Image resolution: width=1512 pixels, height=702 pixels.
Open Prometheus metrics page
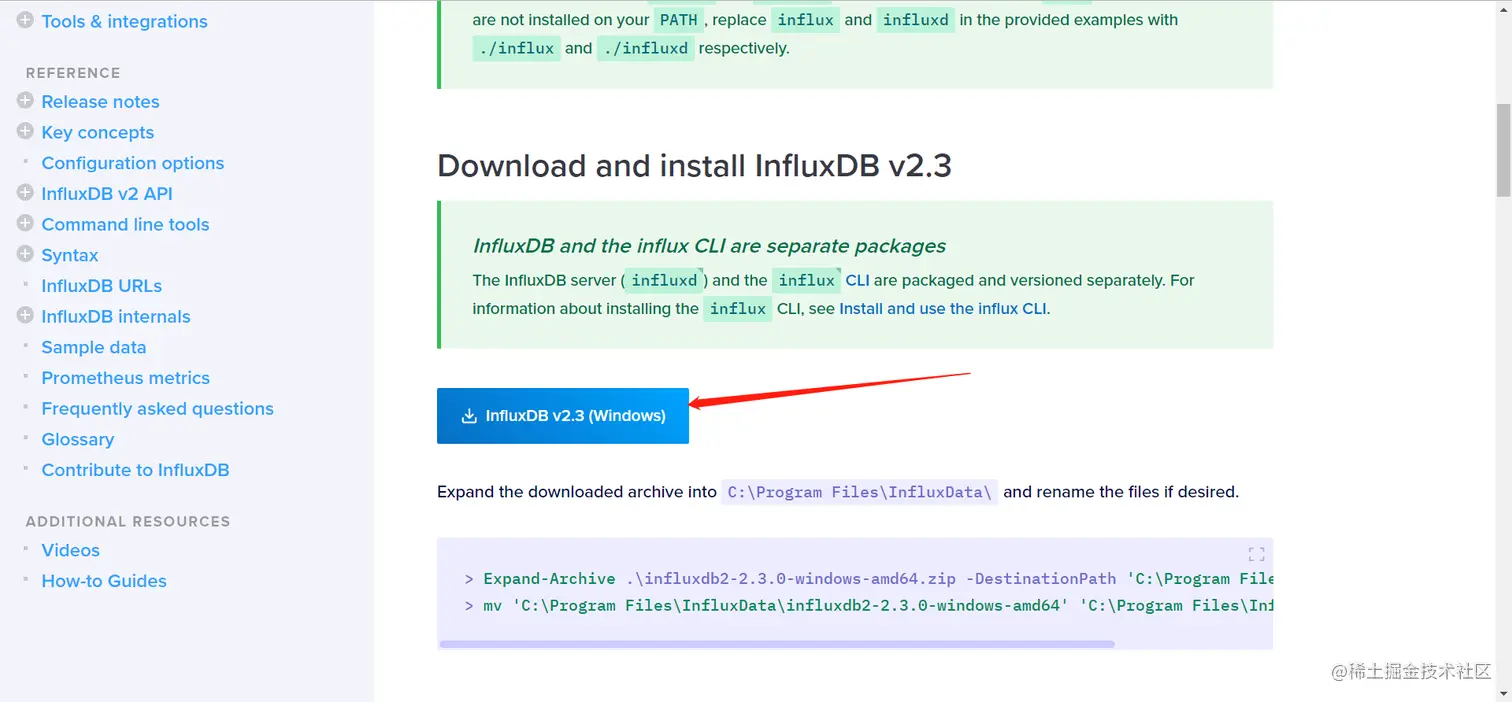click(x=125, y=378)
